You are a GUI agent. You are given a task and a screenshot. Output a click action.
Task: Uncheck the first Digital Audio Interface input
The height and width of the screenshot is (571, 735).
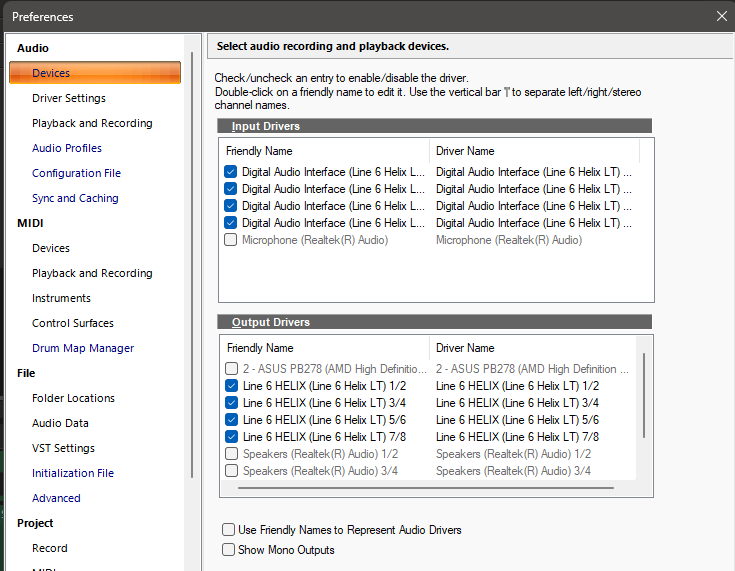point(231,172)
